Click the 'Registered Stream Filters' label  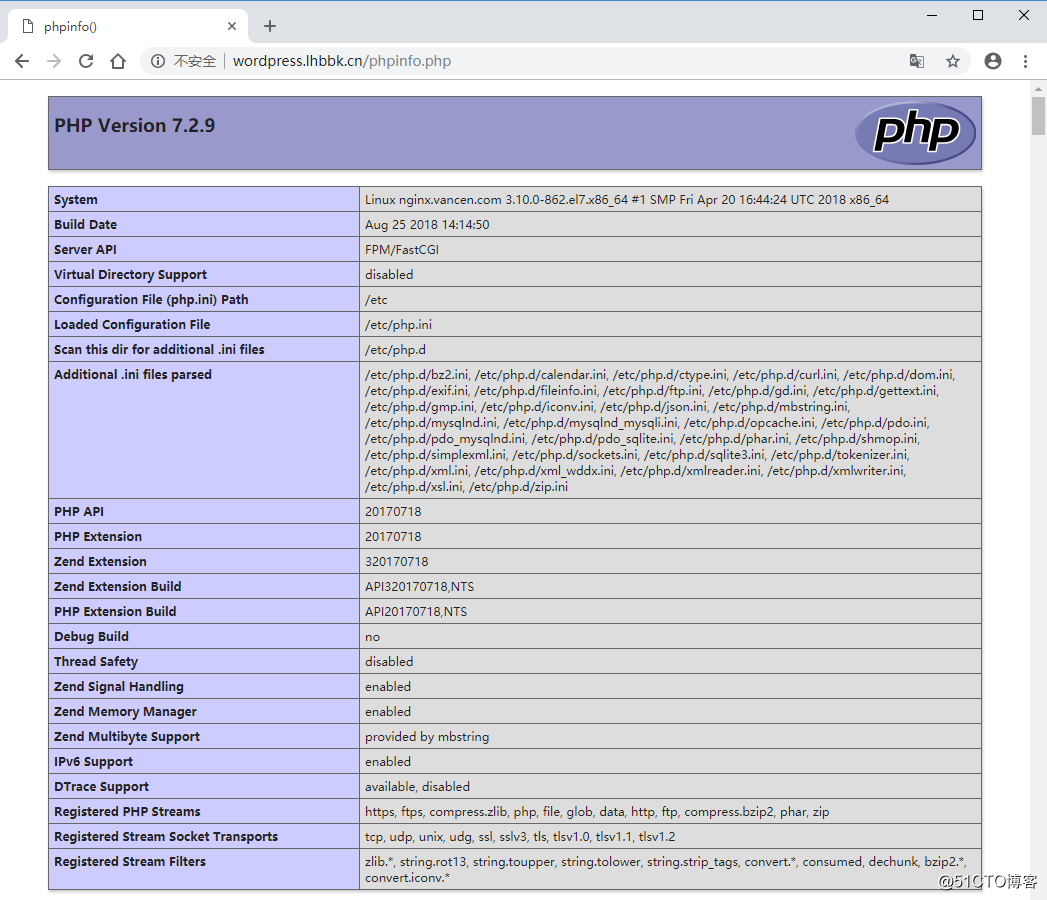tap(130, 862)
